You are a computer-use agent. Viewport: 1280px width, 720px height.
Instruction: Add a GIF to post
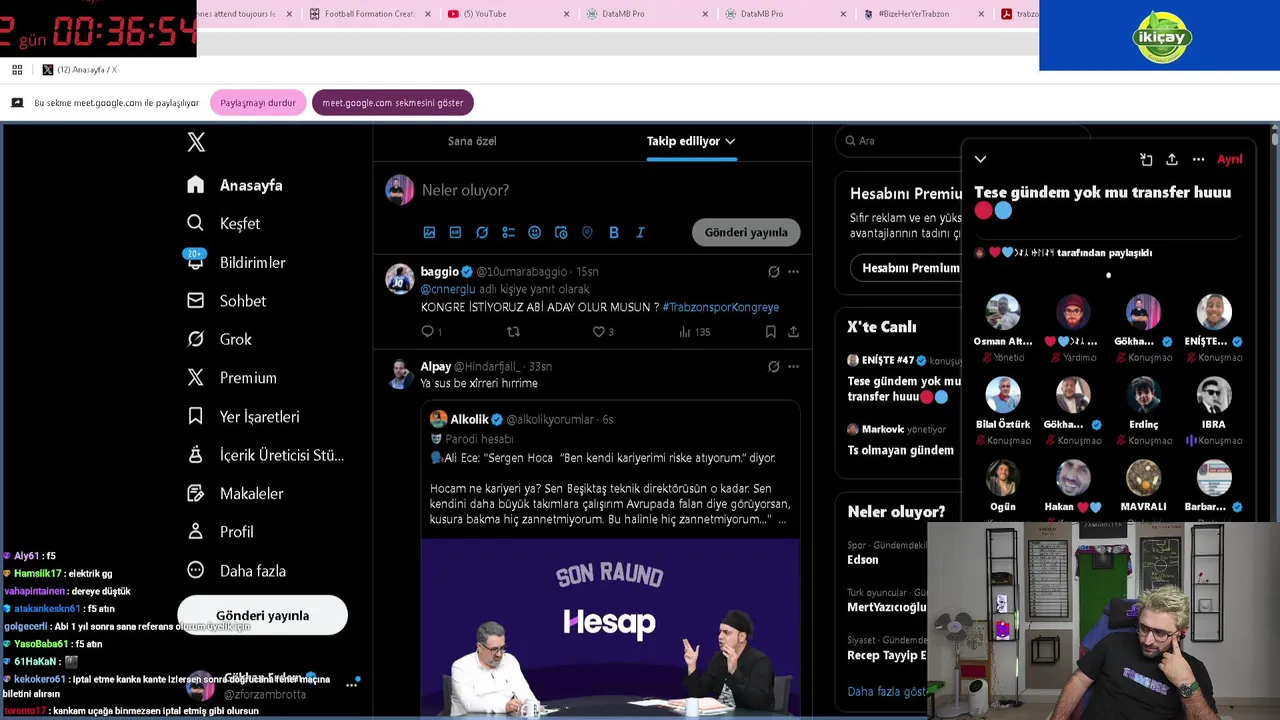tap(455, 232)
